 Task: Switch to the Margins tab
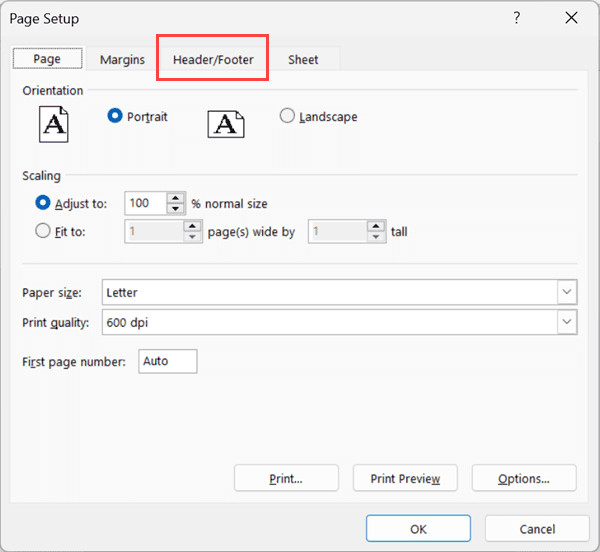(122, 60)
